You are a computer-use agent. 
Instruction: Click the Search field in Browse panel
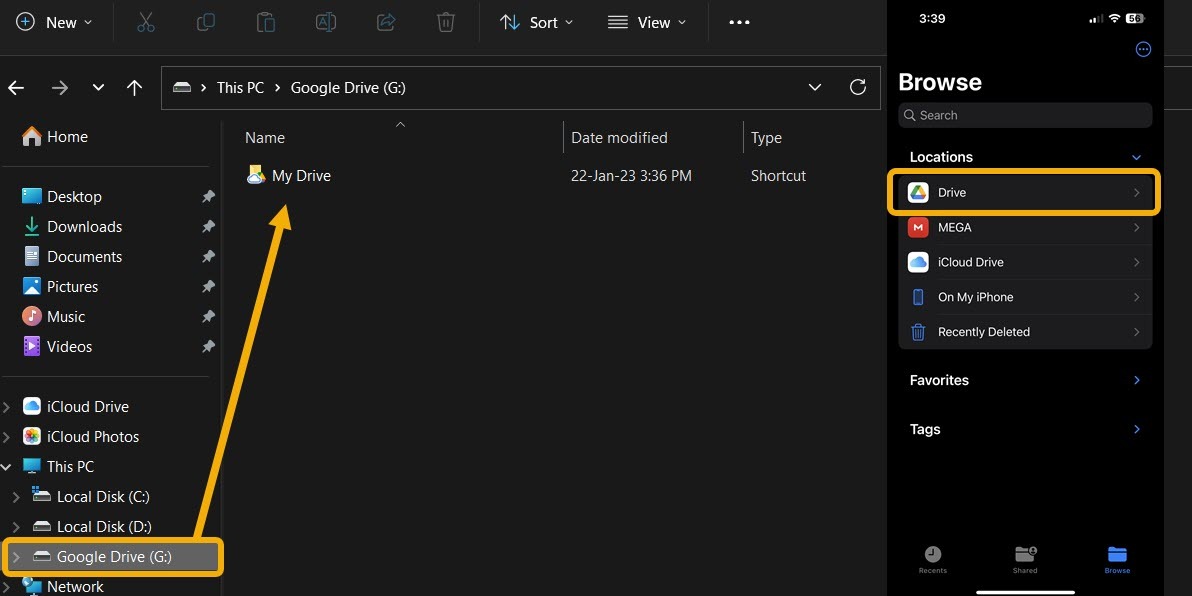1024,115
